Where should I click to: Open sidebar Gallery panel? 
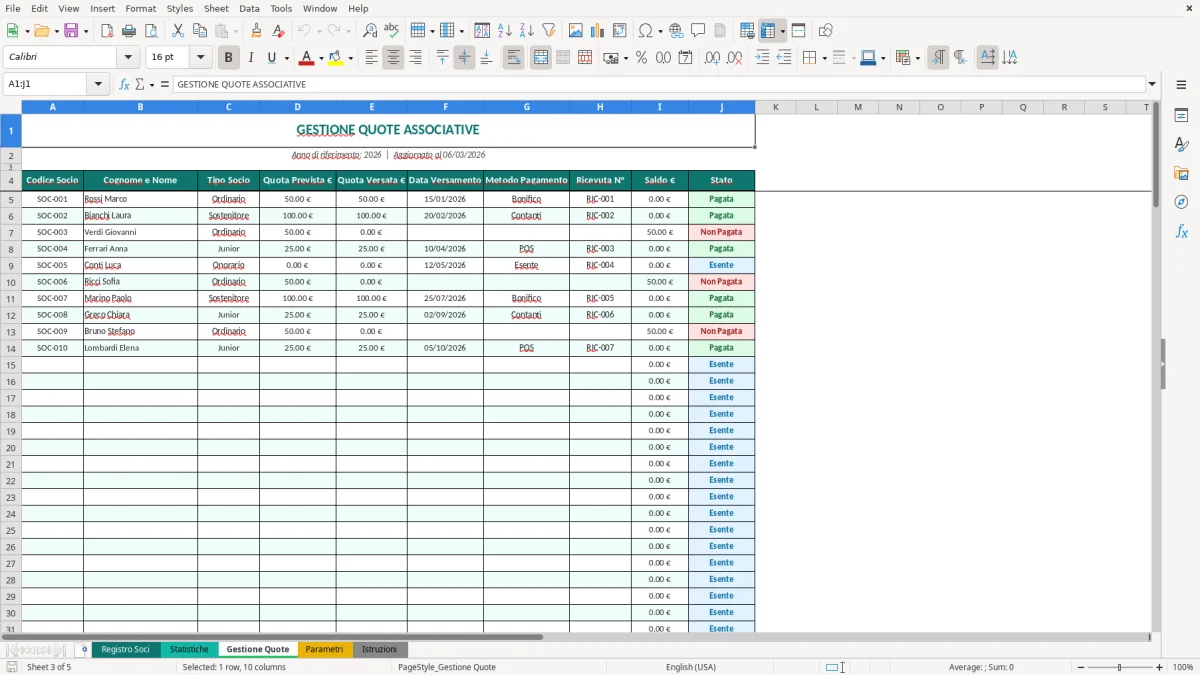[x=1181, y=173]
